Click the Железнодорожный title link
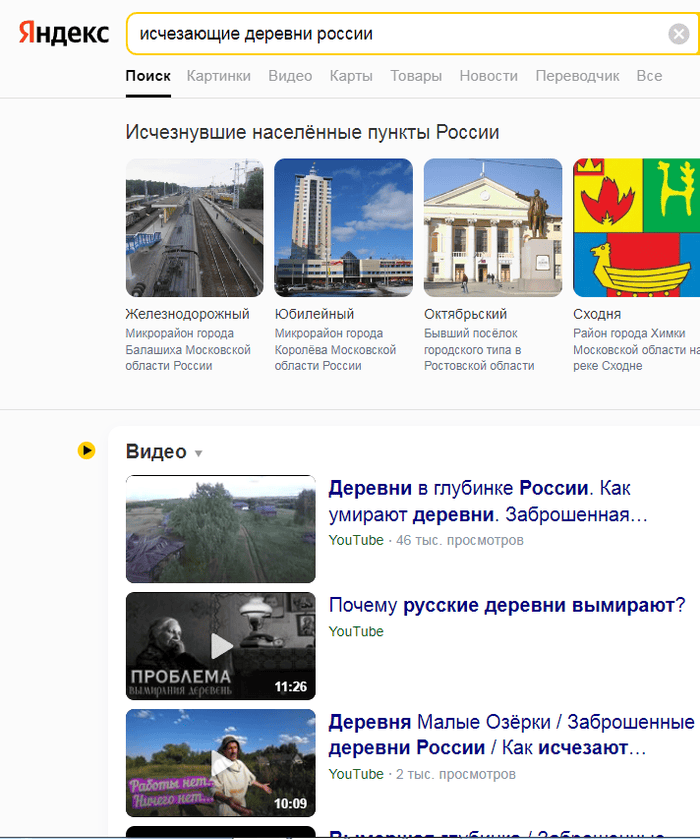This screenshot has height=839, width=700. click(x=187, y=314)
